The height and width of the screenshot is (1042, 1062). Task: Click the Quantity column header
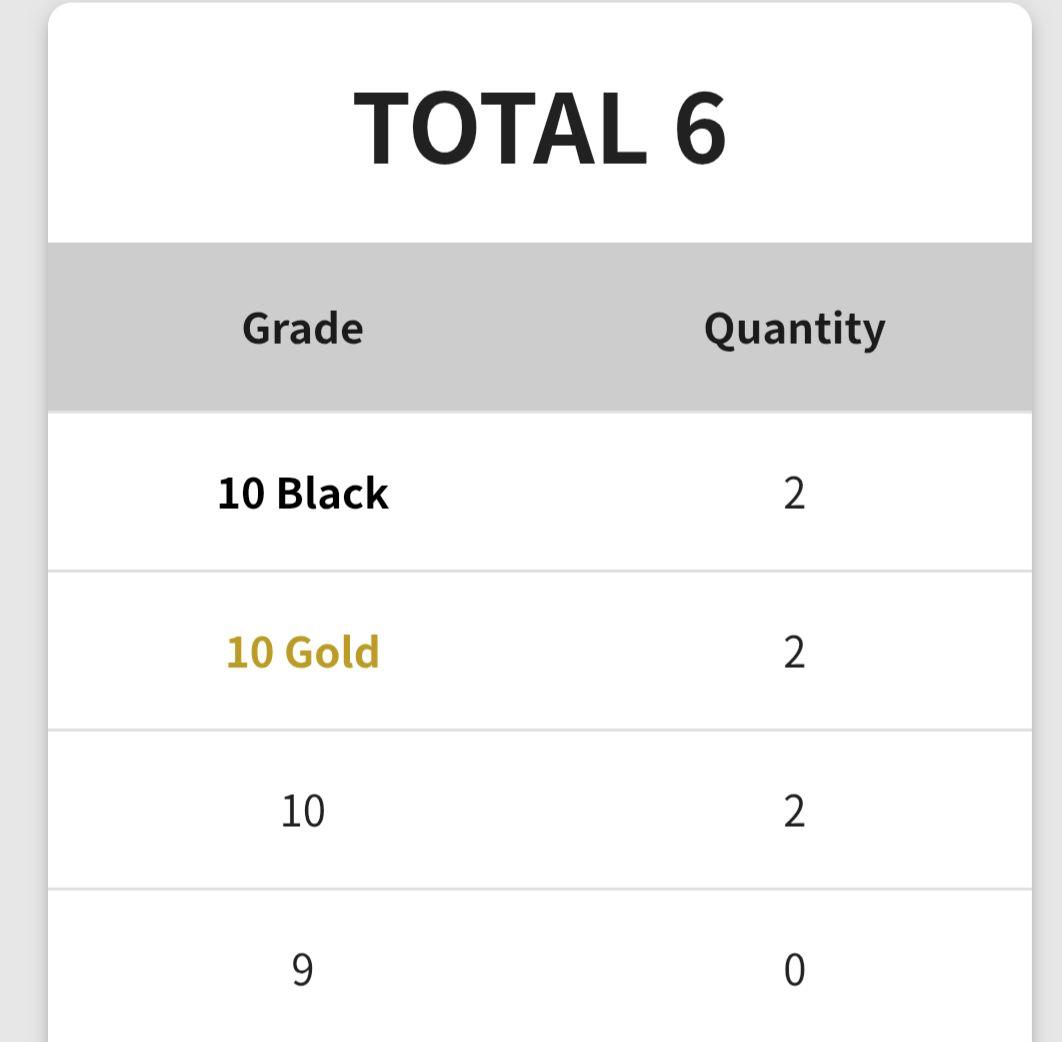[x=794, y=328]
